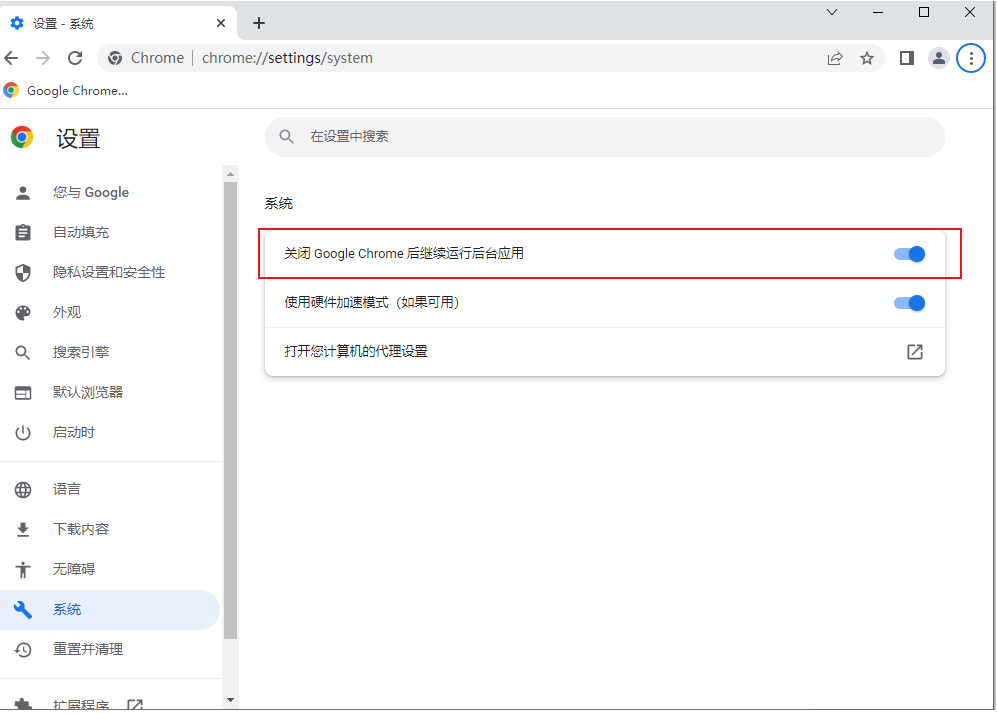Open a new tab with plus button
This screenshot has height=714, width=997.
pyautogui.click(x=259, y=24)
